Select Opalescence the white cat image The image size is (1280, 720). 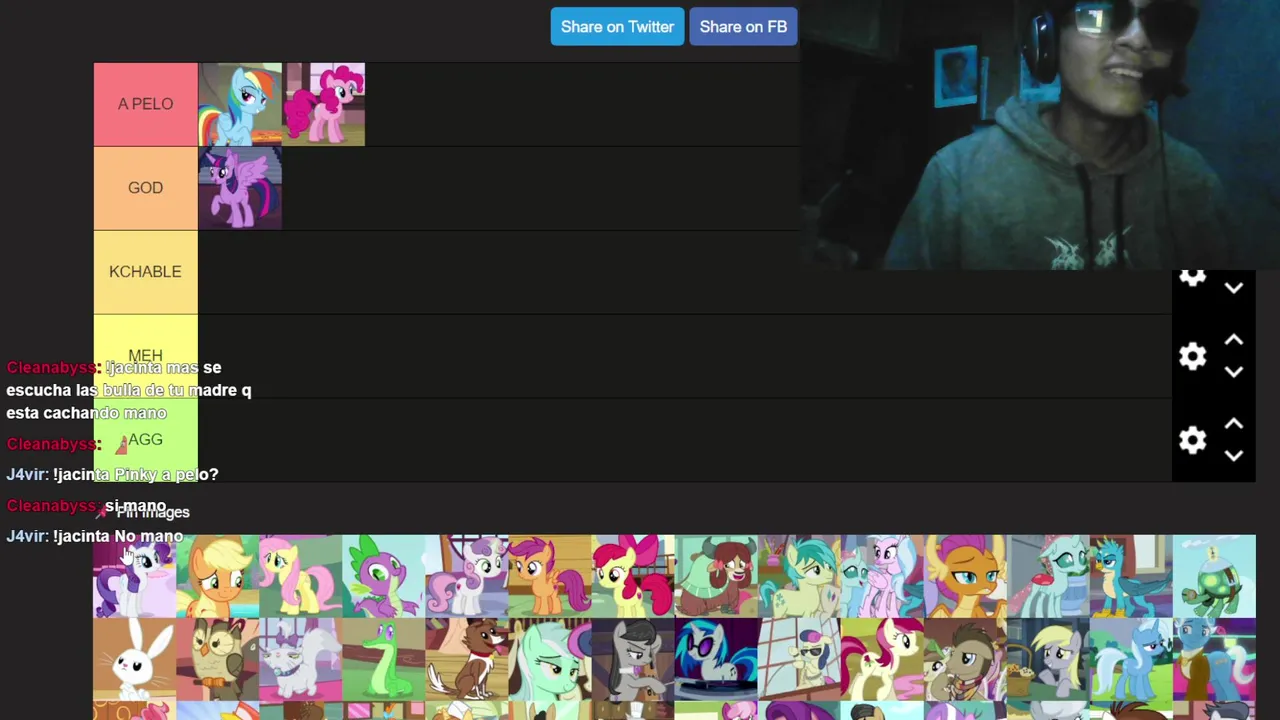[x=300, y=659]
